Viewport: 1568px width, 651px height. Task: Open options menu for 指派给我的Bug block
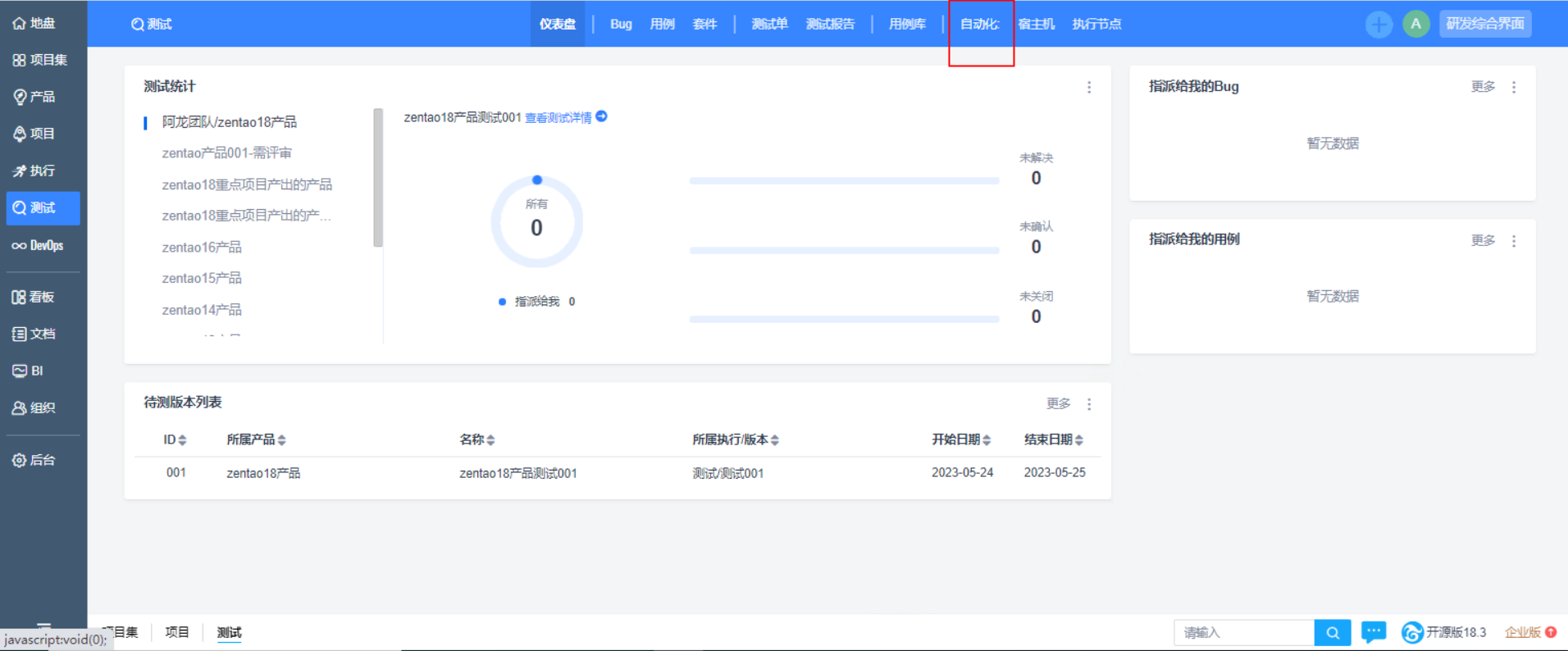(1514, 87)
